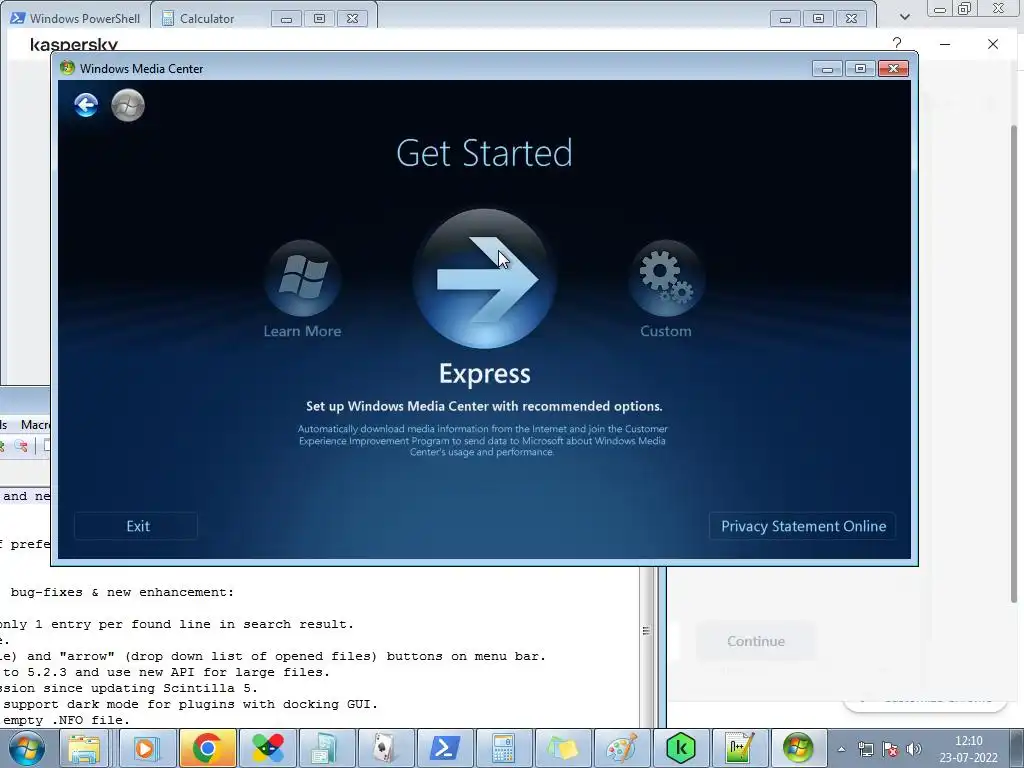Open the network tray icon
The width and height of the screenshot is (1024, 768).
[865, 749]
